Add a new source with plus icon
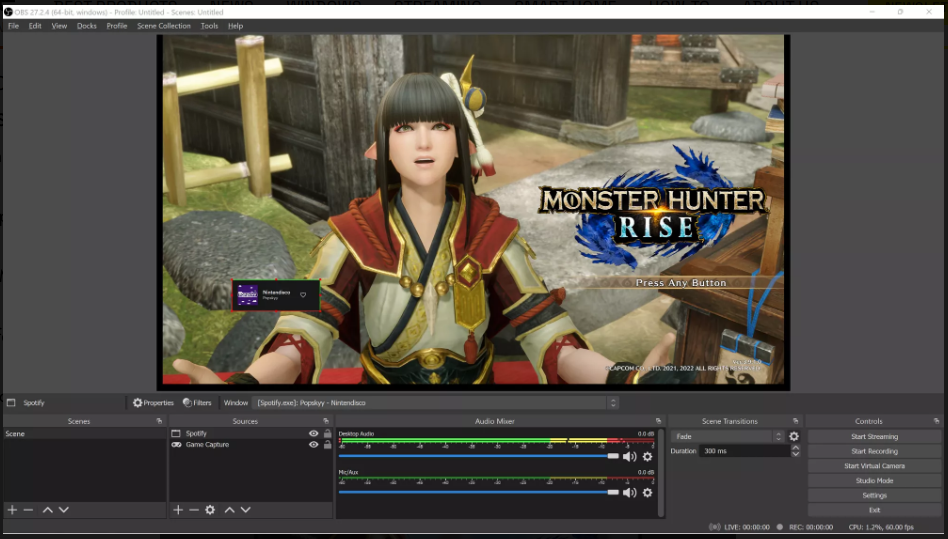This screenshot has height=539, width=948. point(178,510)
